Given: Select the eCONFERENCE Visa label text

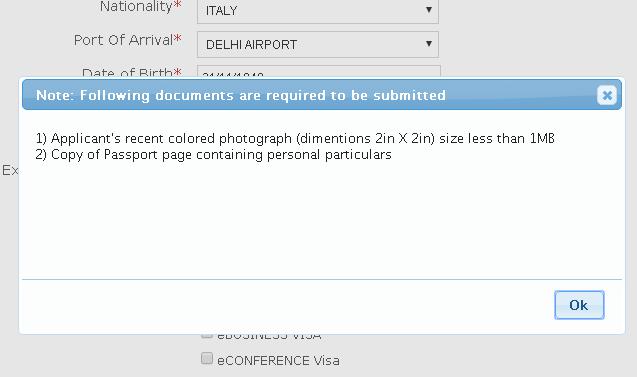Looking at the screenshot, I should click(278, 360).
